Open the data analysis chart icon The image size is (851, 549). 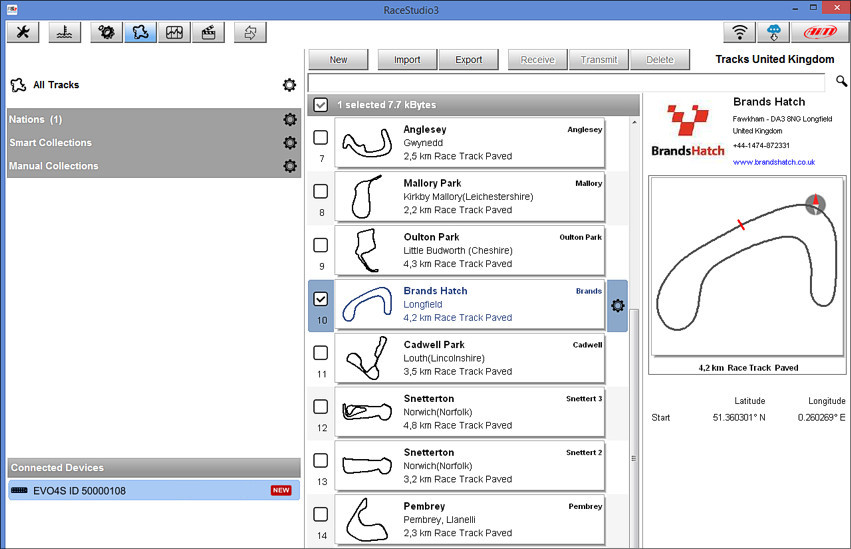pyautogui.click(x=174, y=33)
